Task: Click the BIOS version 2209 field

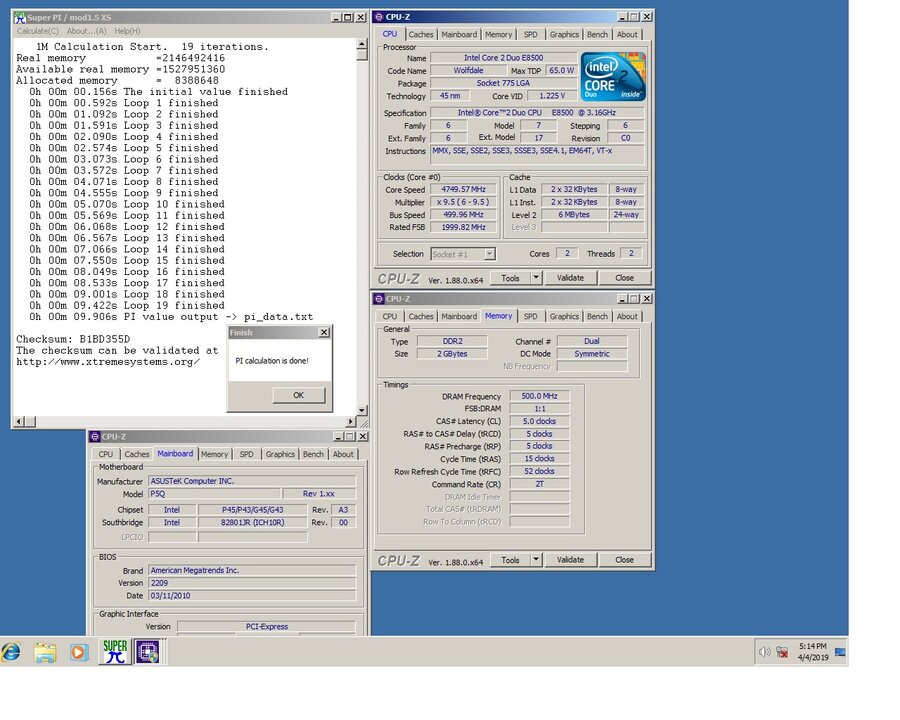Action: (252, 583)
